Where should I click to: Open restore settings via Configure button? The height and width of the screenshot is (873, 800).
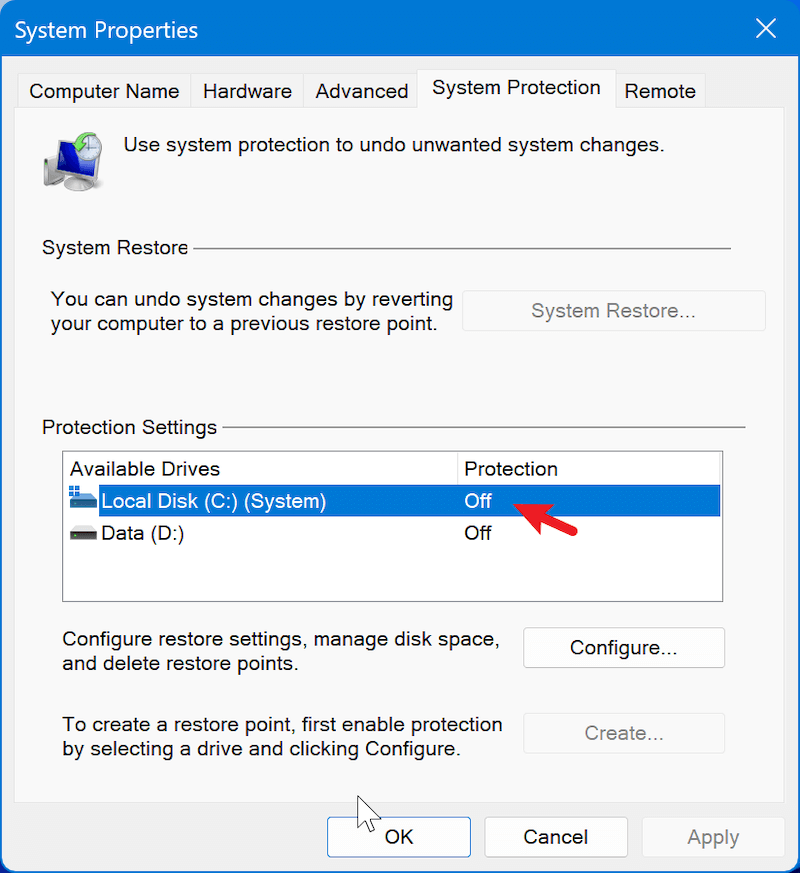(623, 648)
